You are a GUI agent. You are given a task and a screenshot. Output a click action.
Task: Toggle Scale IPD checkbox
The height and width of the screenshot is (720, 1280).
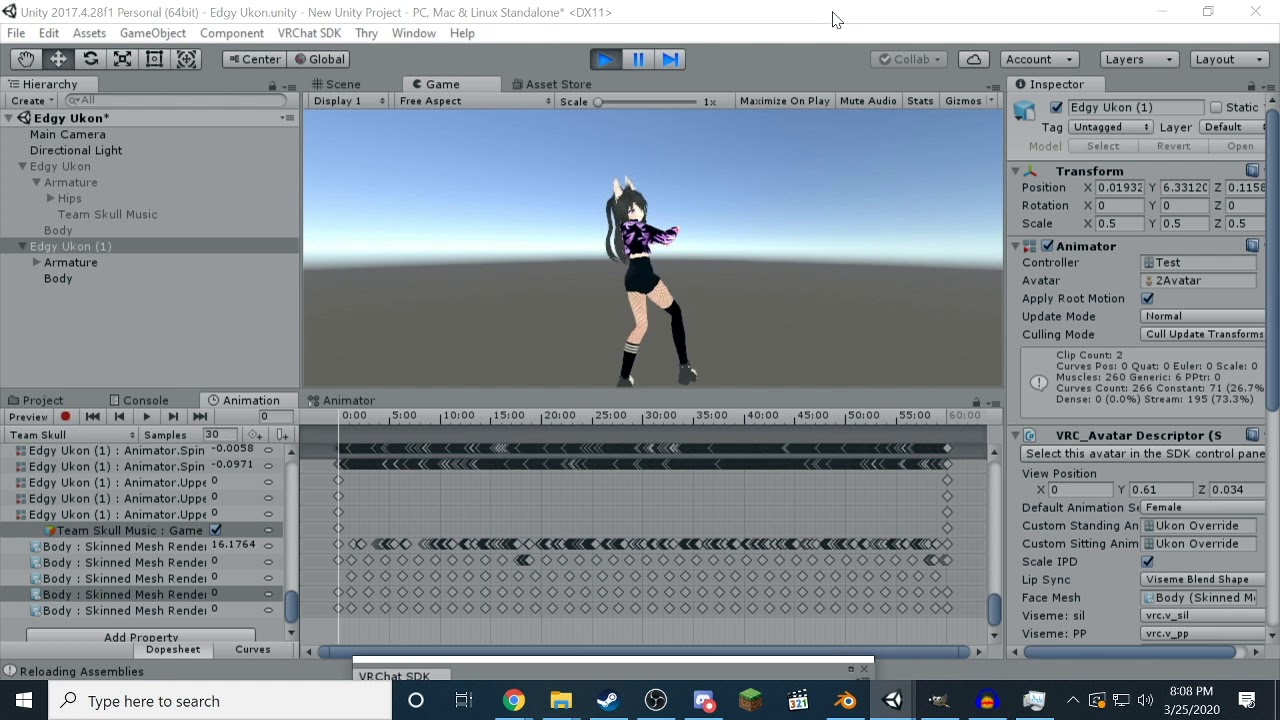point(1148,562)
